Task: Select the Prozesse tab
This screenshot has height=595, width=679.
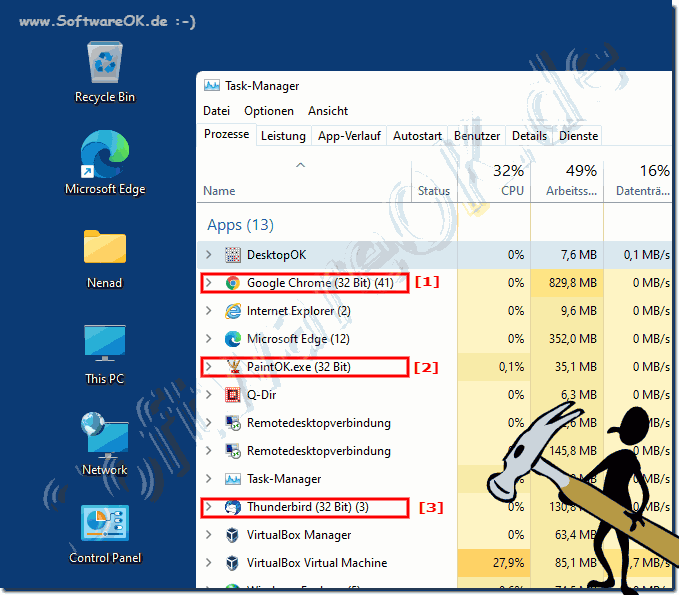Action: (x=226, y=134)
